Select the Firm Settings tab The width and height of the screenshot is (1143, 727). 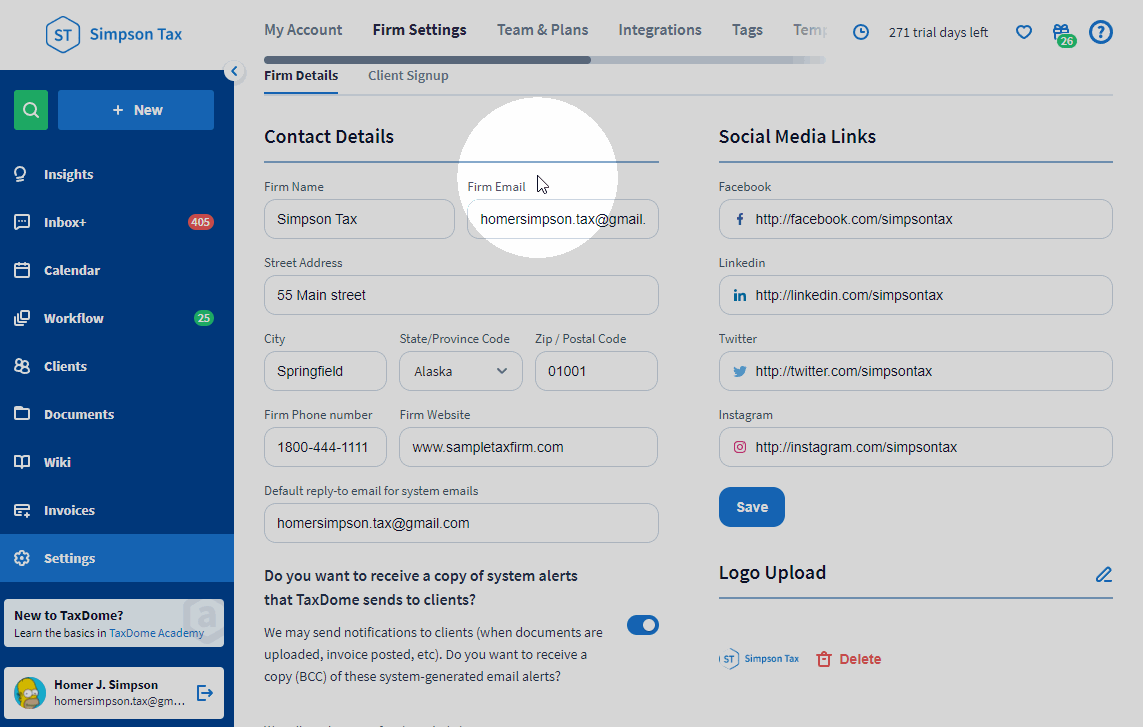tap(419, 30)
